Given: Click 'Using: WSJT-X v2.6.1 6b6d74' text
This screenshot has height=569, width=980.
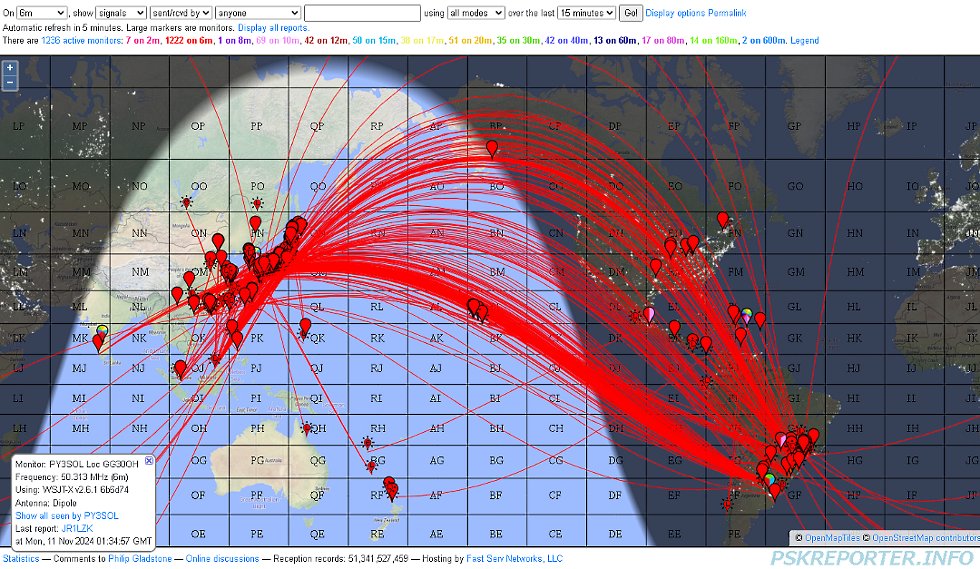Looking at the screenshot, I should tap(72, 490).
